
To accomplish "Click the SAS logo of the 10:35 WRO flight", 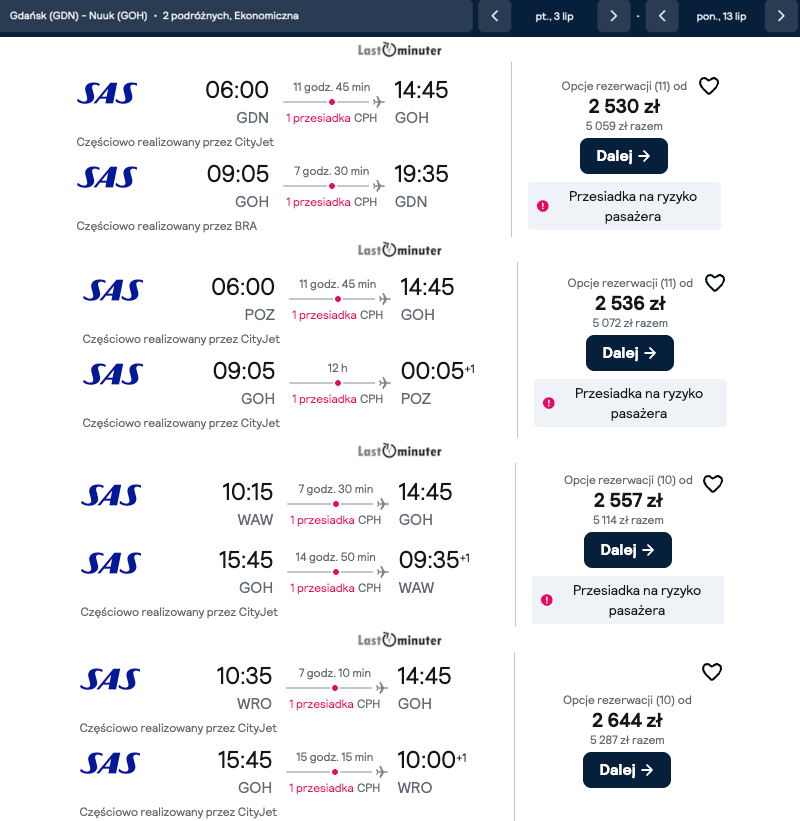I will click(x=110, y=679).
